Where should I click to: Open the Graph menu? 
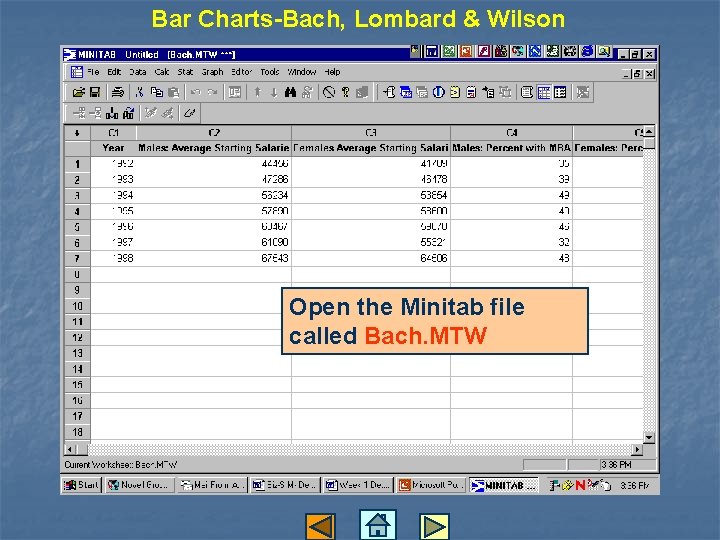click(212, 72)
